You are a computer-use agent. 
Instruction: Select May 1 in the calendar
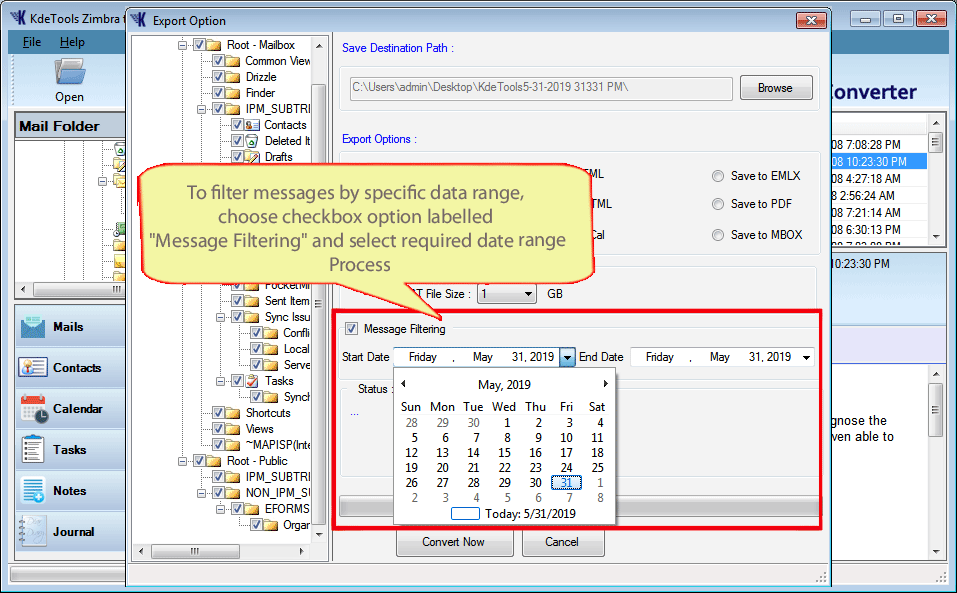[507, 422]
